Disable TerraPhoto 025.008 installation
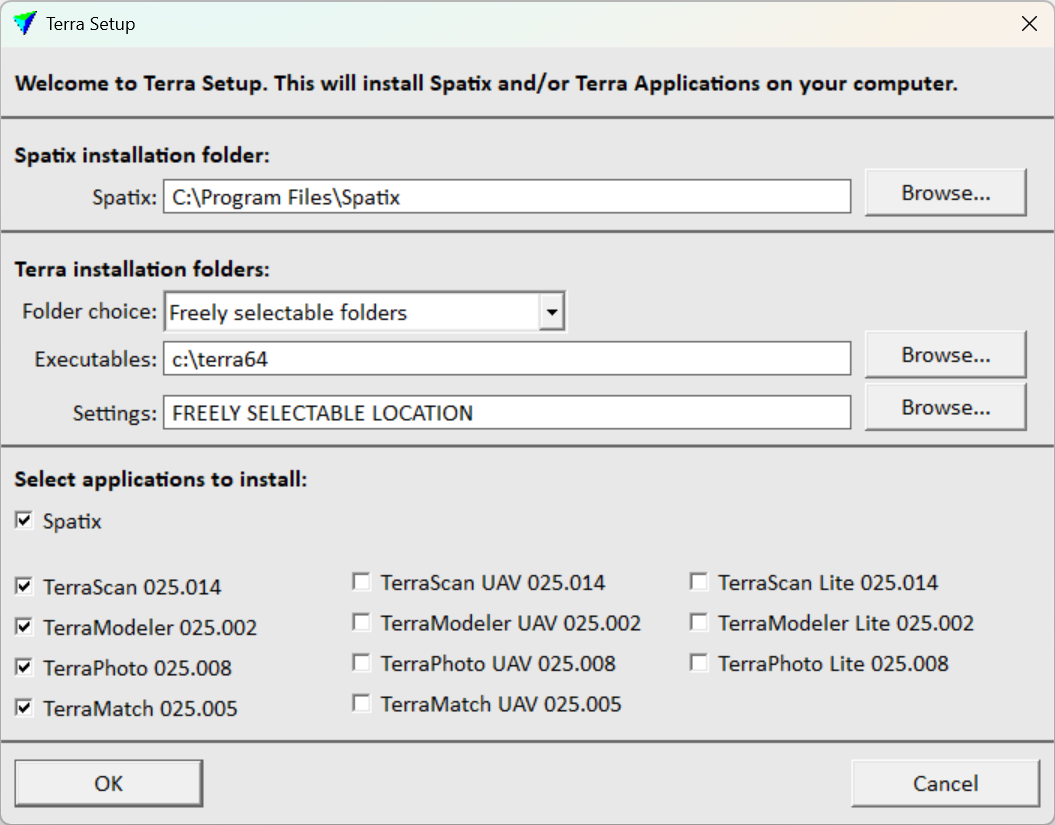 pos(24,667)
